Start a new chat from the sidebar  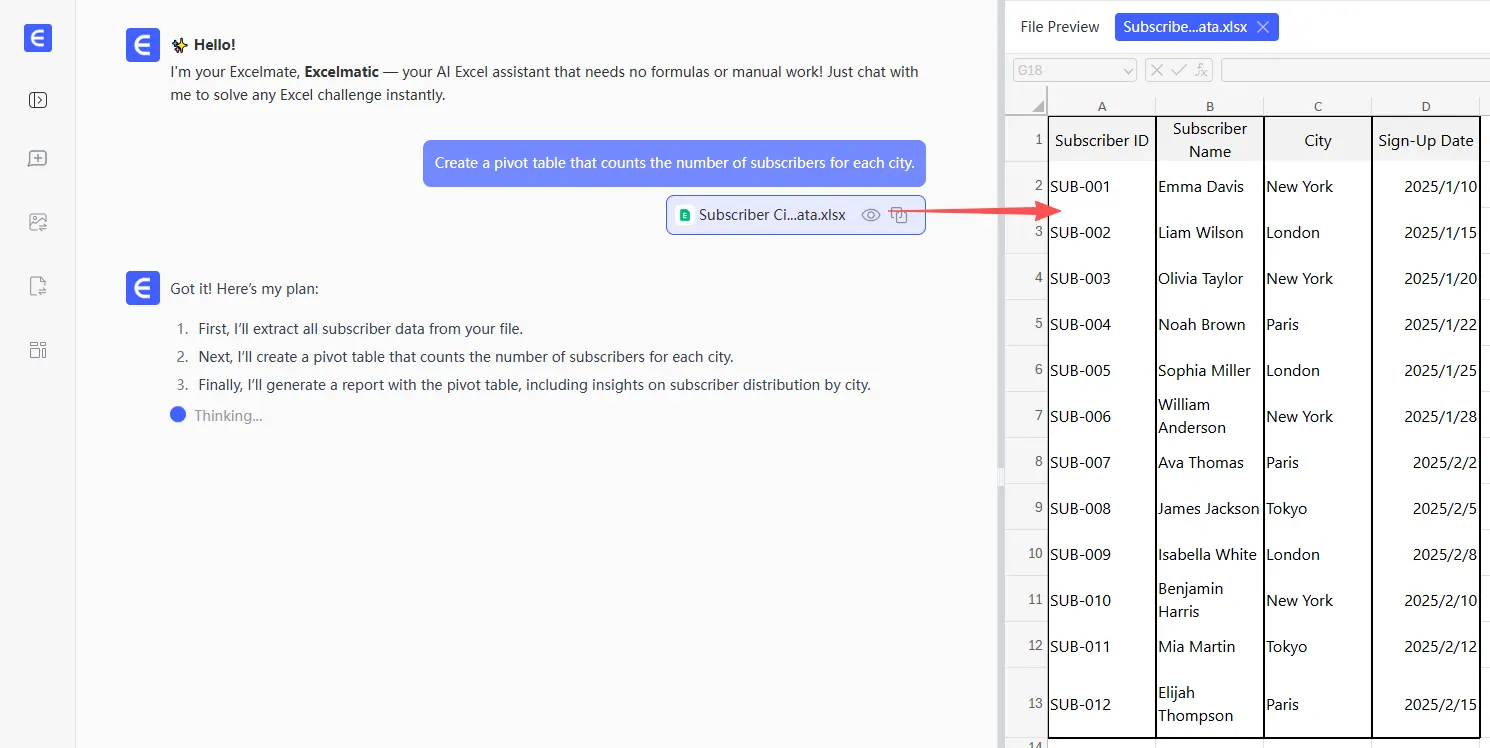pyautogui.click(x=38, y=159)
